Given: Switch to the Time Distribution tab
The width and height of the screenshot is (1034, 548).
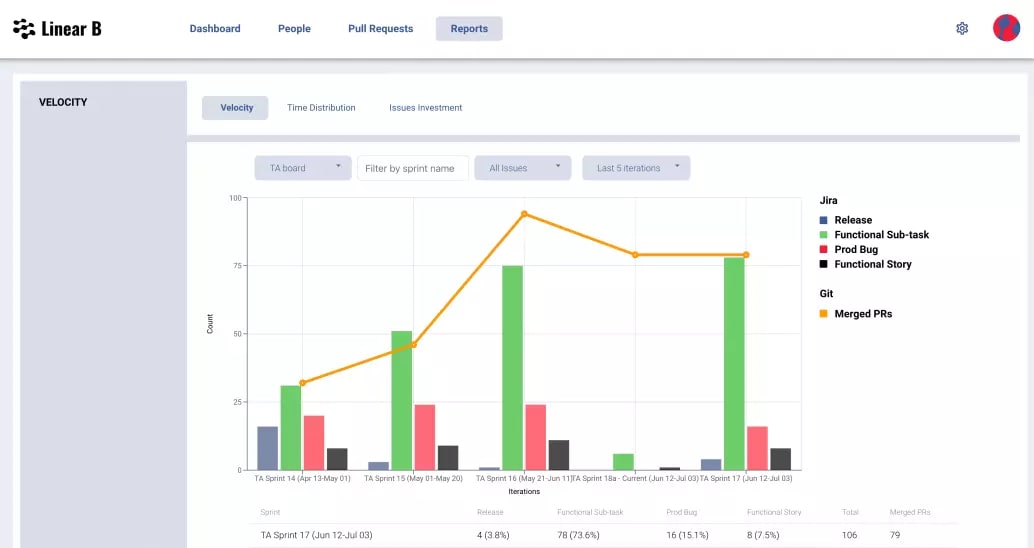Looking at the screenshot, I should [x=321, y=107].
